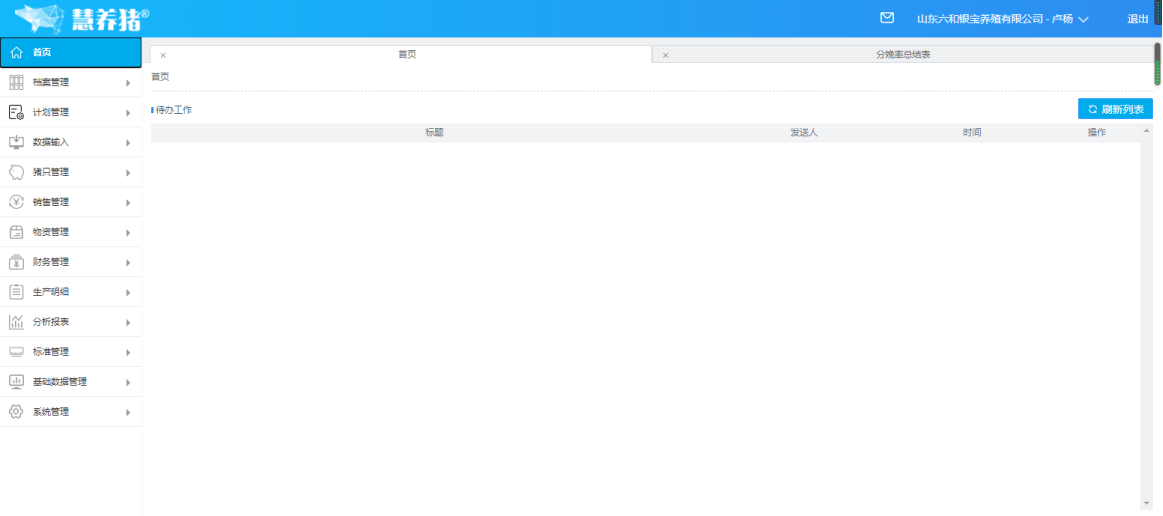The height and width of the screenshot is (516, 1163).
Task: Switch to the 分娩率总结表 tab
Action: point(903,55)
